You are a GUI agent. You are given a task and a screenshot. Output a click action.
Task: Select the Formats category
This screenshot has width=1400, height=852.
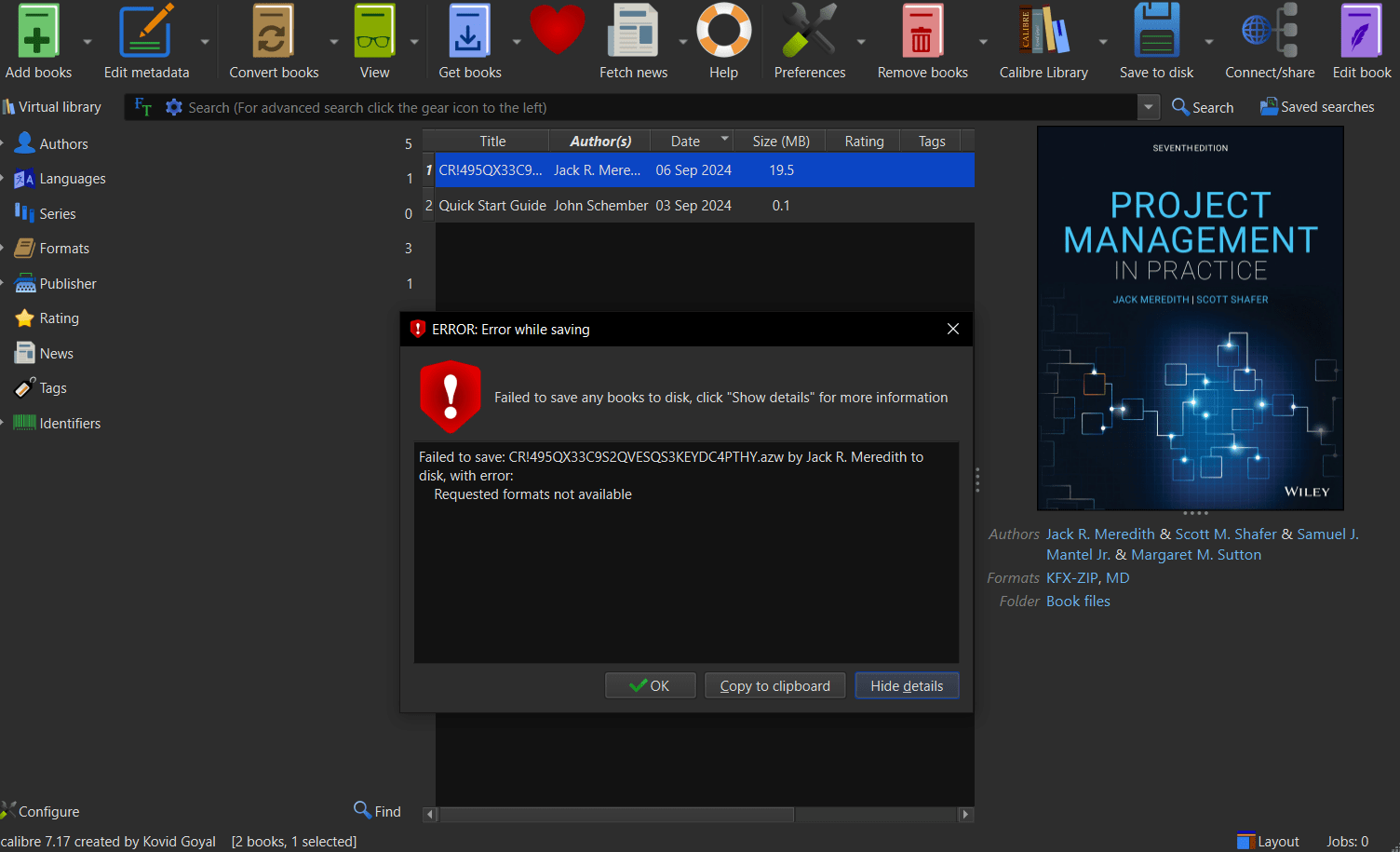[64, 249]
